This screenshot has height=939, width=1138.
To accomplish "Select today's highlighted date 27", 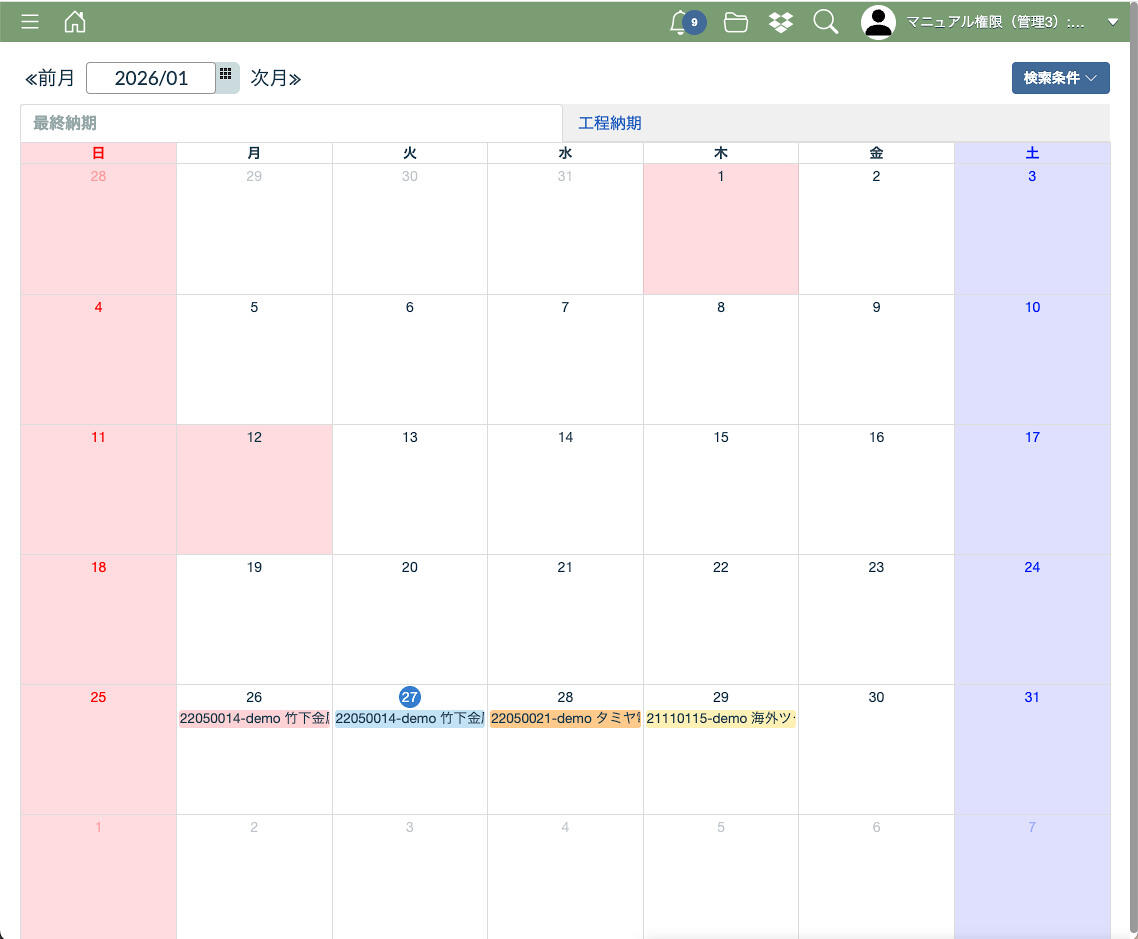I will click(409, 697).
